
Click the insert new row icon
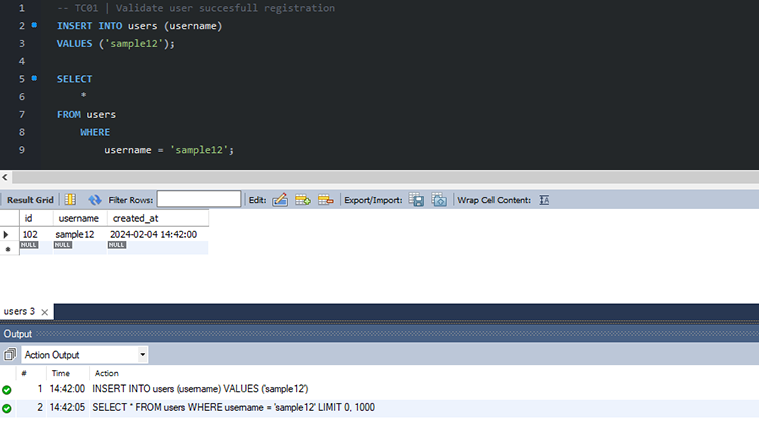(x=302, y=200)
